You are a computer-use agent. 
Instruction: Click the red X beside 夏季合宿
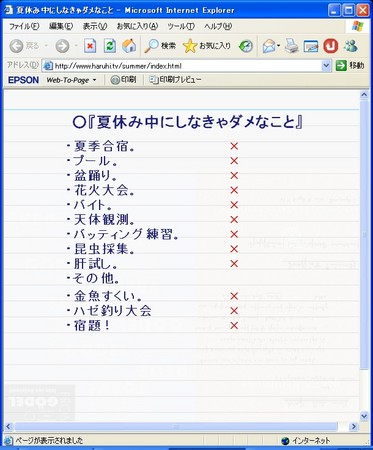(234, 146)
